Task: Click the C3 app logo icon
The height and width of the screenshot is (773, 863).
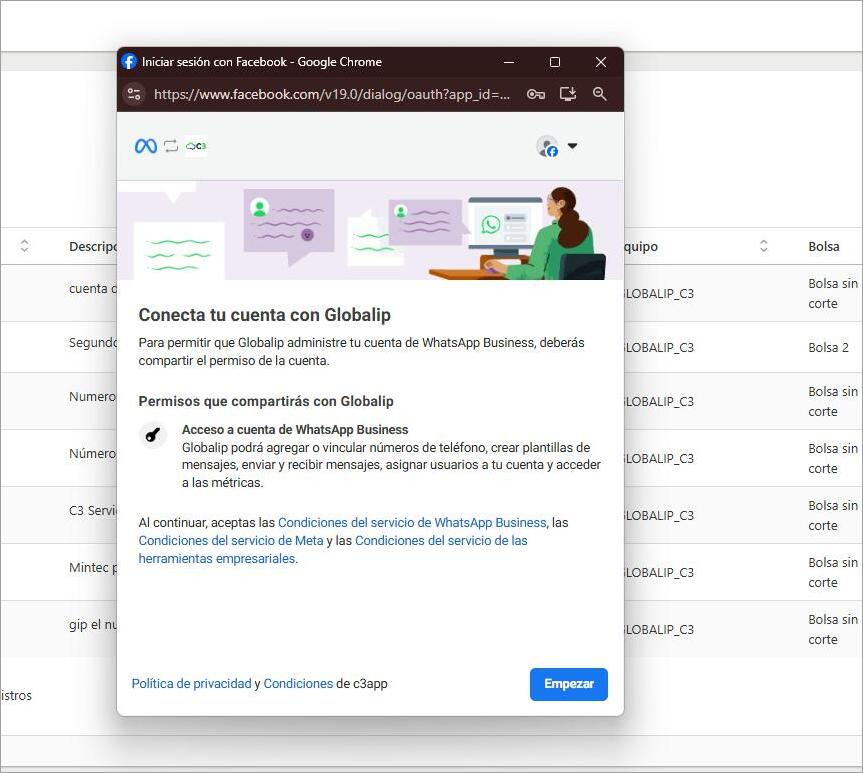Action: [x=196, y=146]
